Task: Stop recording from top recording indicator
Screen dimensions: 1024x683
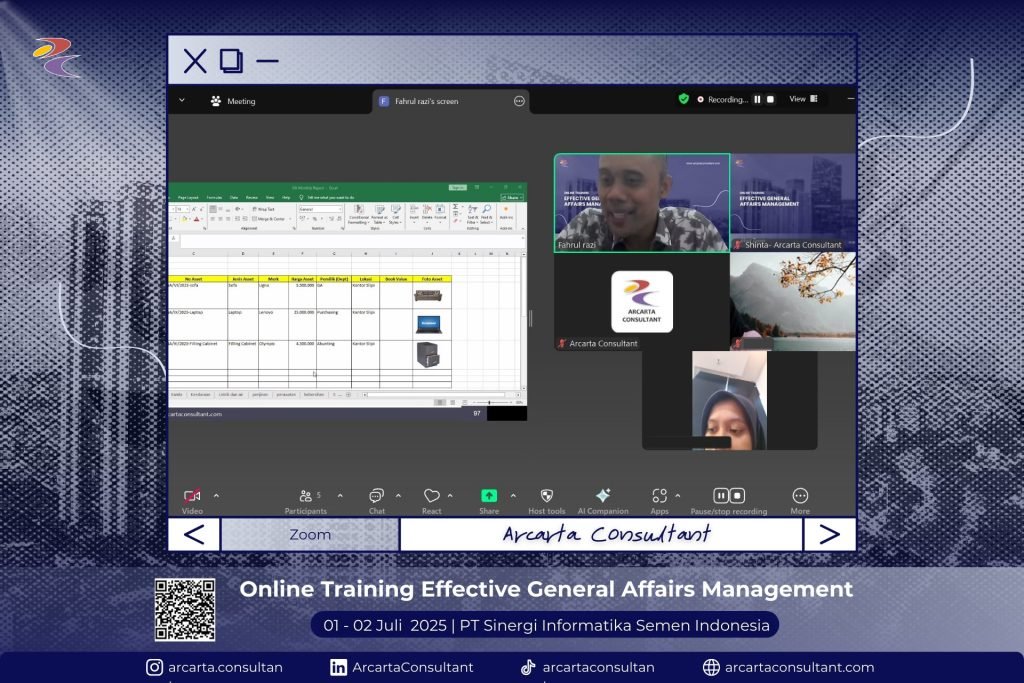Action: tap(770, 99)
